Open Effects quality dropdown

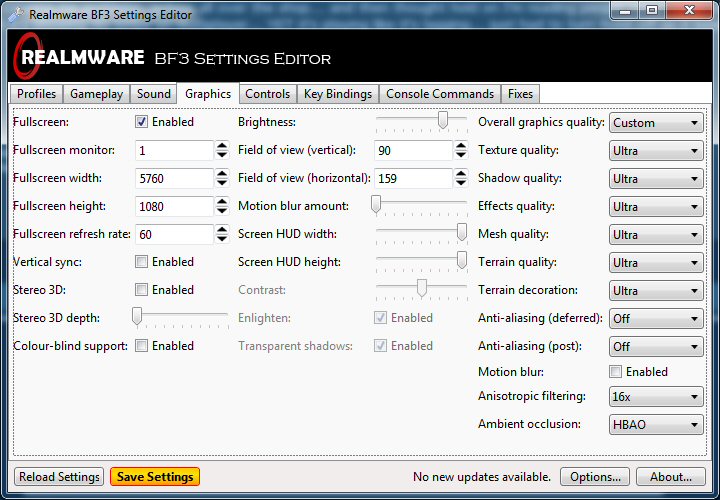point(656,207)
